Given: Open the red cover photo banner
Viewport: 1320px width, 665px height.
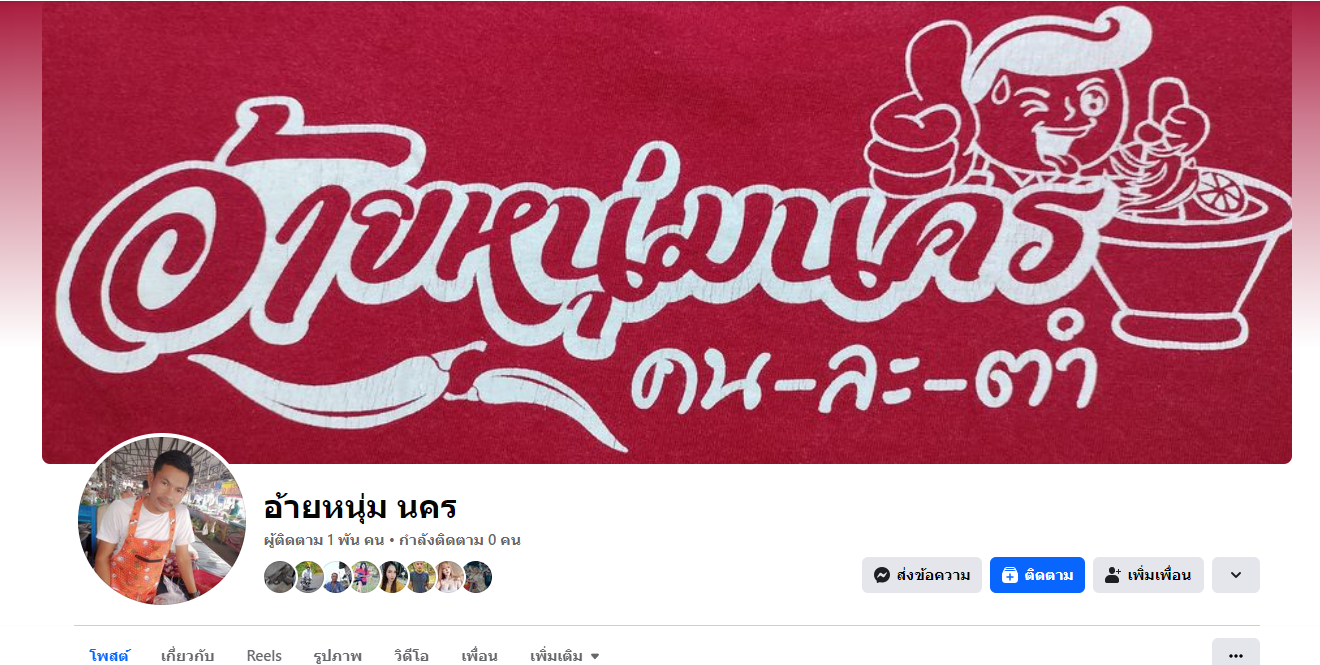Looking at the screenshot, I should [667, 232].
